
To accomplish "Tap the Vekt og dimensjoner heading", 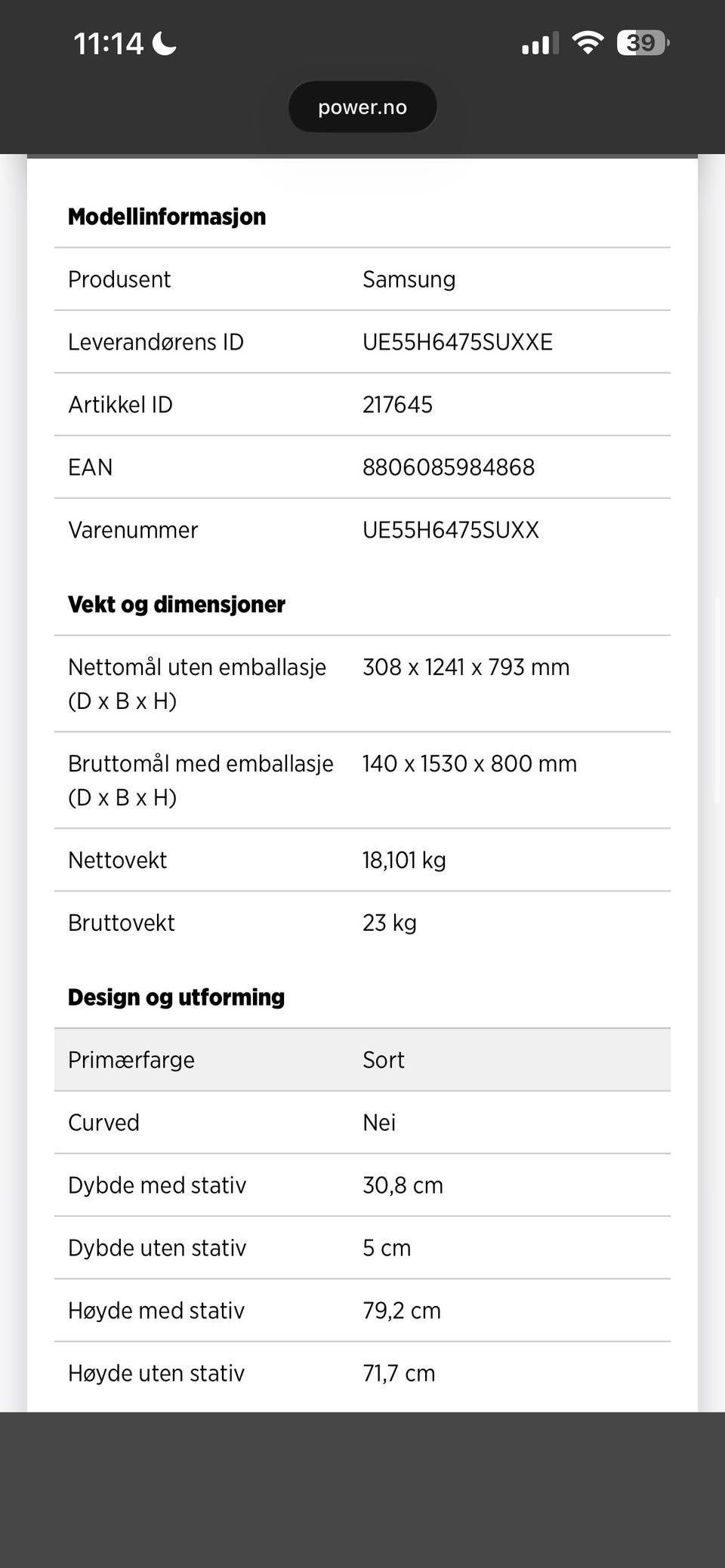I will point(177,604).
